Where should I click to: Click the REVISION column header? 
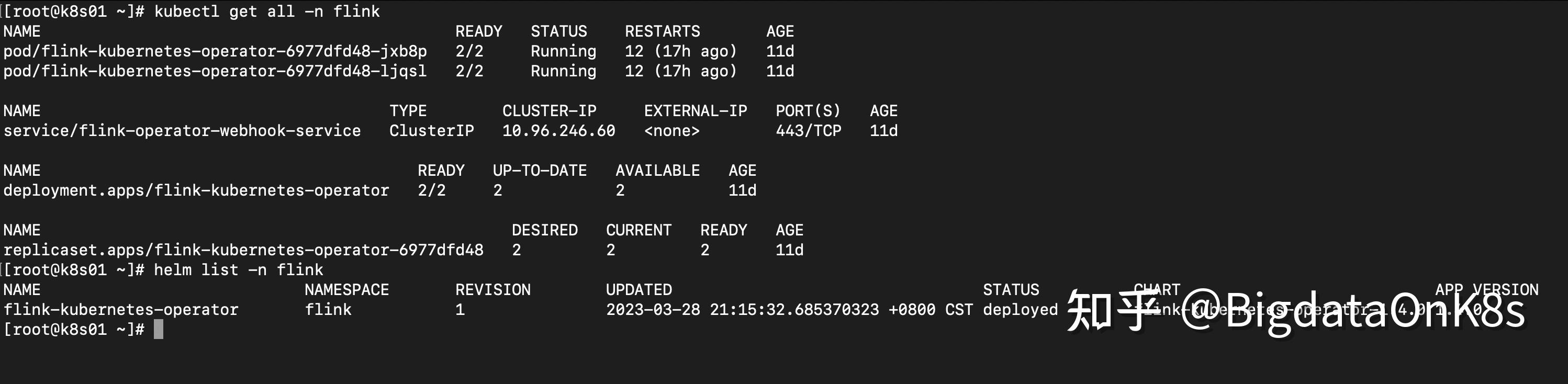pos(493,290)
